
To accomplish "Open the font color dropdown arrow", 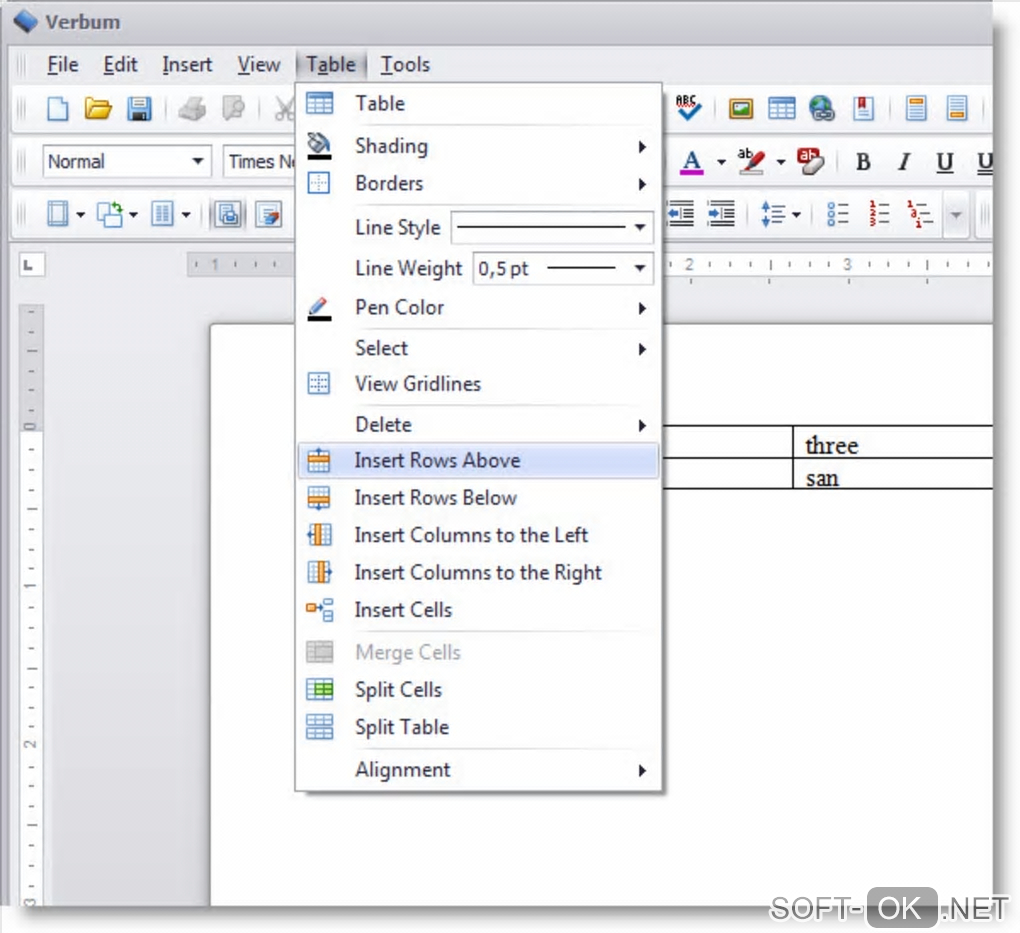I will click(x=721, y=162).
